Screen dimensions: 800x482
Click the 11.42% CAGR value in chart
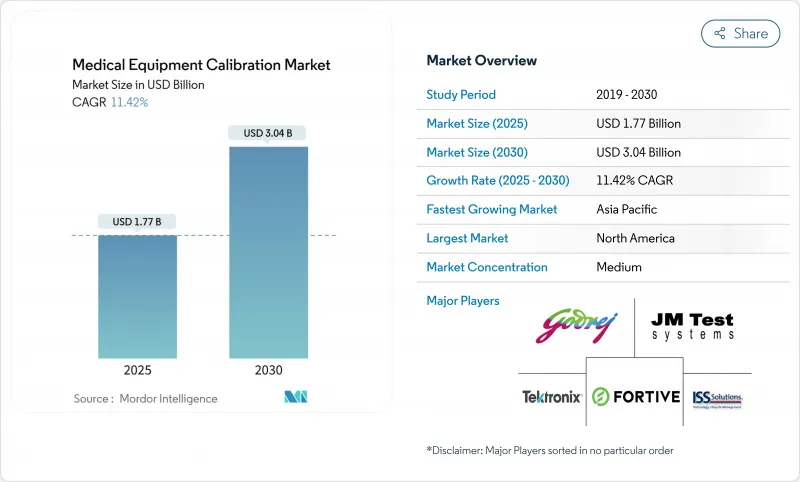point(129,102)
